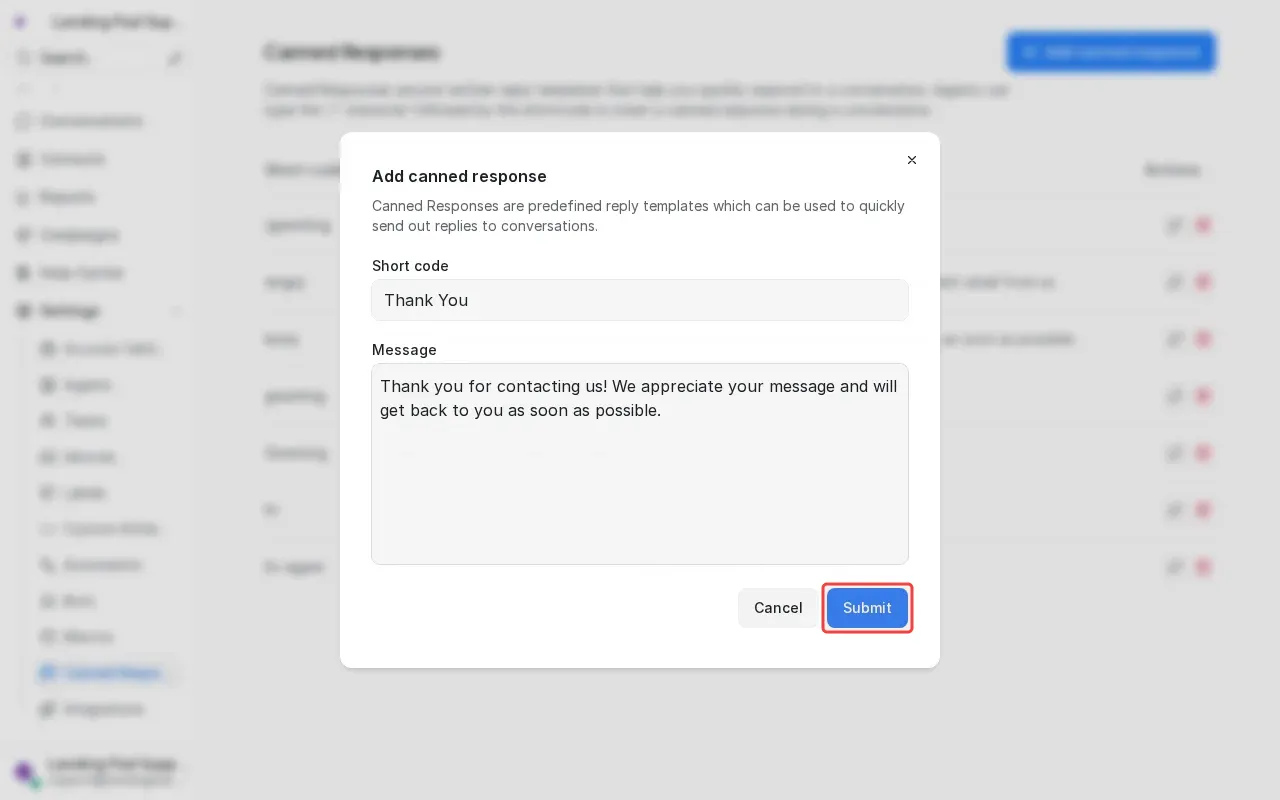Submit the new canned response
The width and height of the screenshot is (1280, 800).
[867, 608]
